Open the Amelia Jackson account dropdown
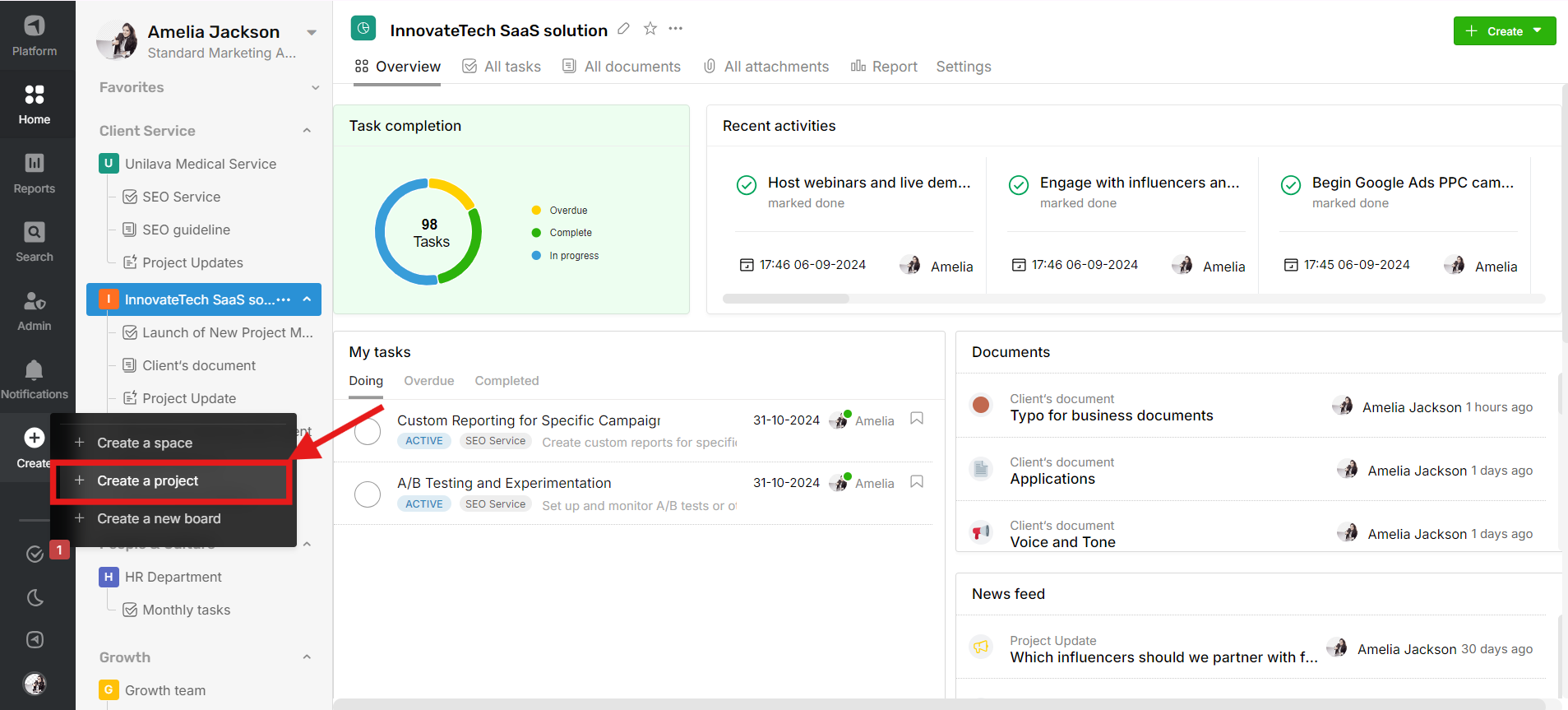Image resolution: width=1568 pixels, height=710 pixels. pos(312,33)
